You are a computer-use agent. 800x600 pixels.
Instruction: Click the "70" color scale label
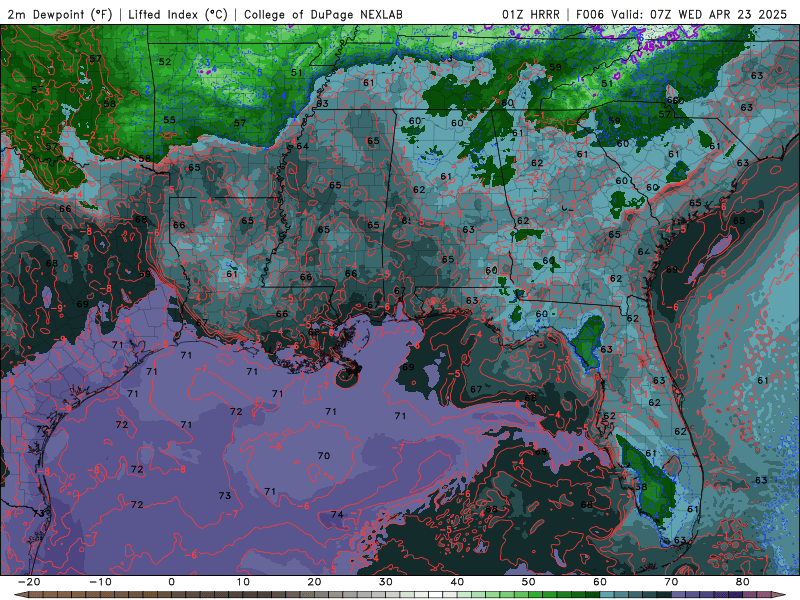(x=671, y=582)
